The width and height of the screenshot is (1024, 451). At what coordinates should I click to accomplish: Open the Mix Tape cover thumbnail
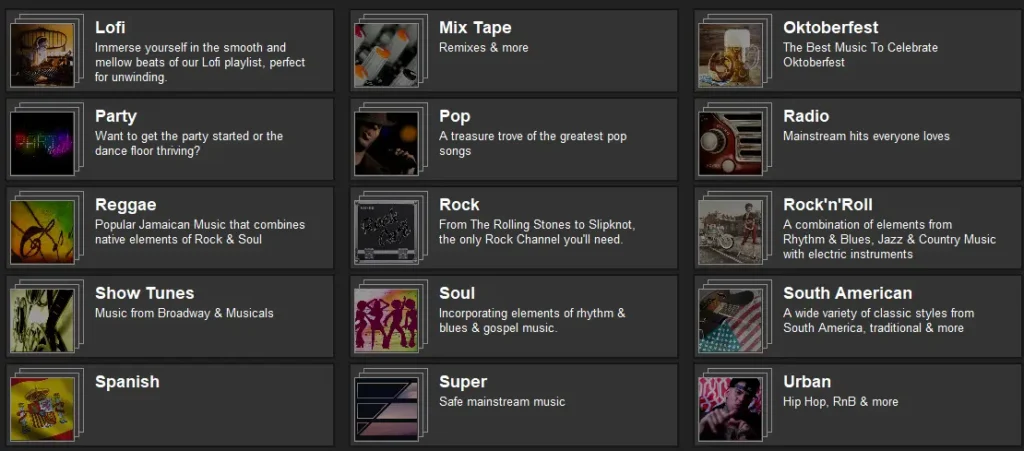click(x=386, y=54)
